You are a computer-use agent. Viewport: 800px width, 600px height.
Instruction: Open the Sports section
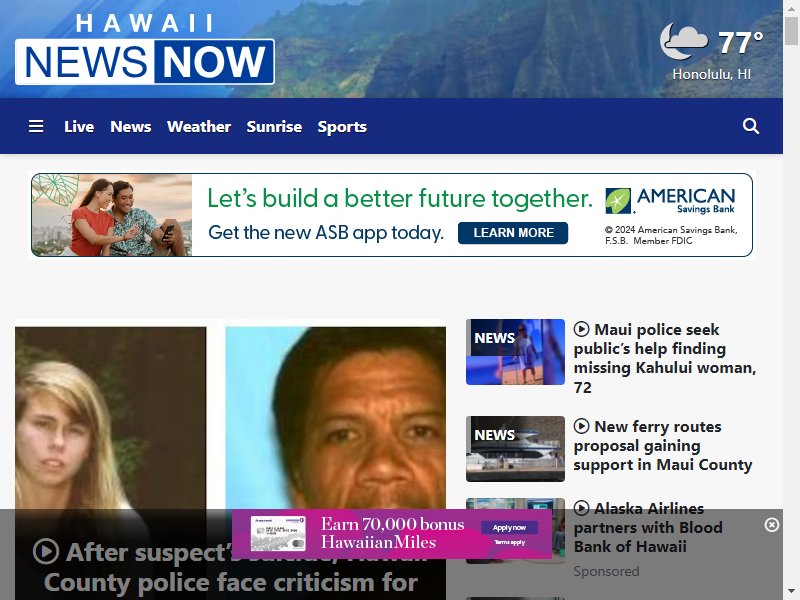tap(342, 127)
